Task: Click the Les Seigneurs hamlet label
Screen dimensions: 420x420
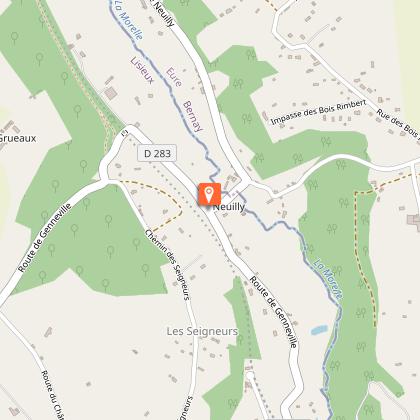Action: tap(202, 331)
